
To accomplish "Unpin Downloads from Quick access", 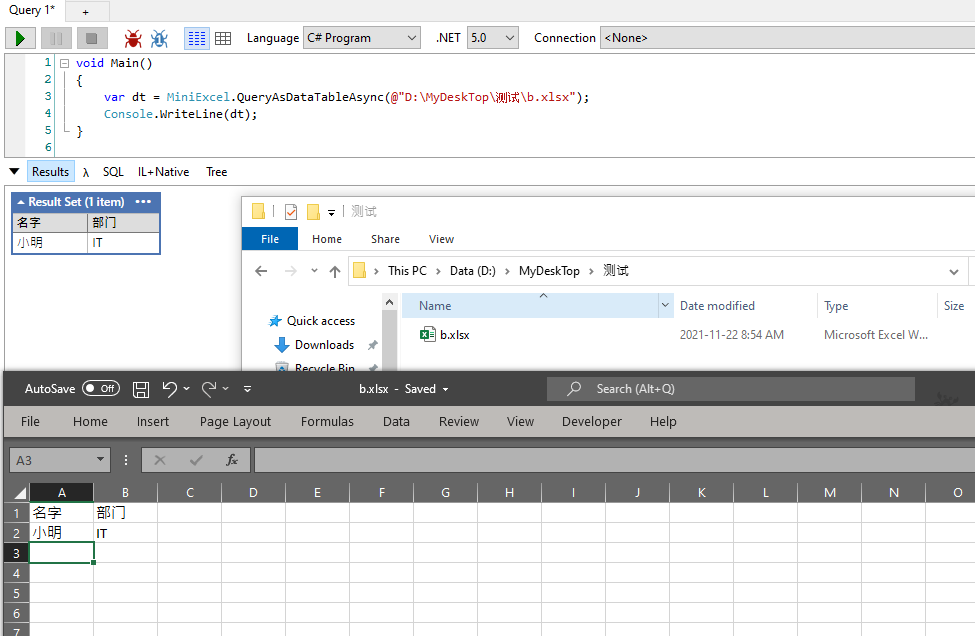I will (373, 343).
